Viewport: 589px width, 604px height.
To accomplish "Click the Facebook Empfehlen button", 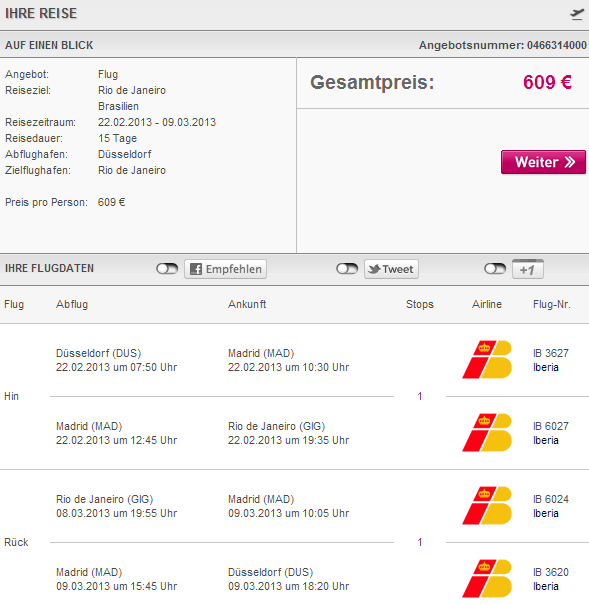I will (225, 269).
